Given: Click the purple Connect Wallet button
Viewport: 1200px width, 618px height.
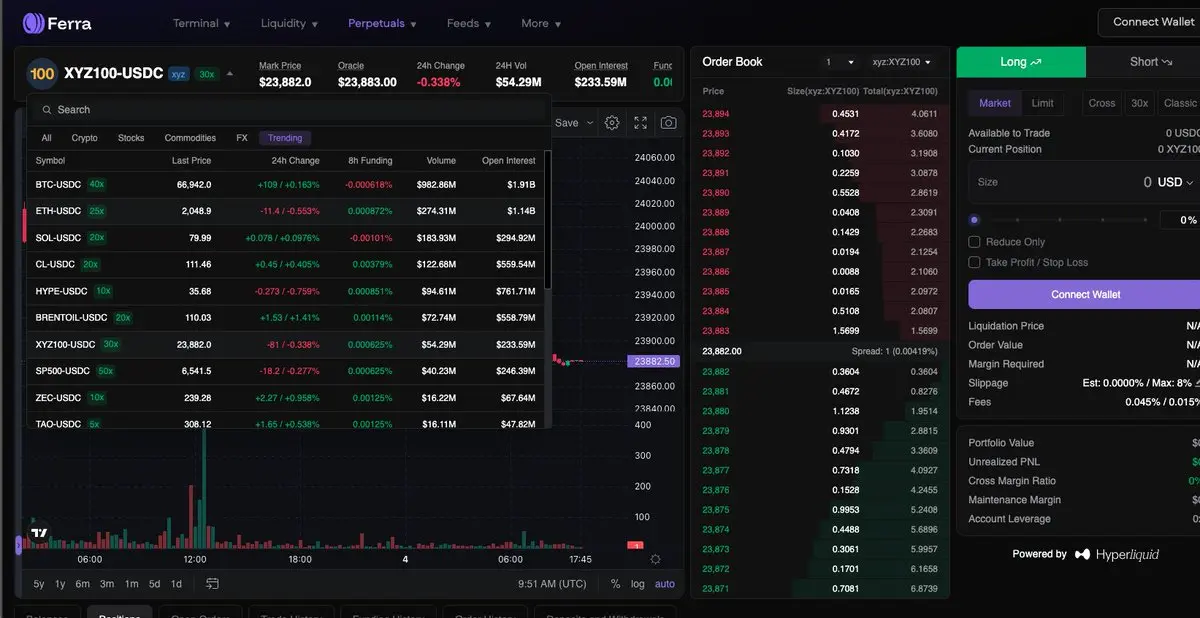Looking at the screenshot, I should coord(1084,295).
